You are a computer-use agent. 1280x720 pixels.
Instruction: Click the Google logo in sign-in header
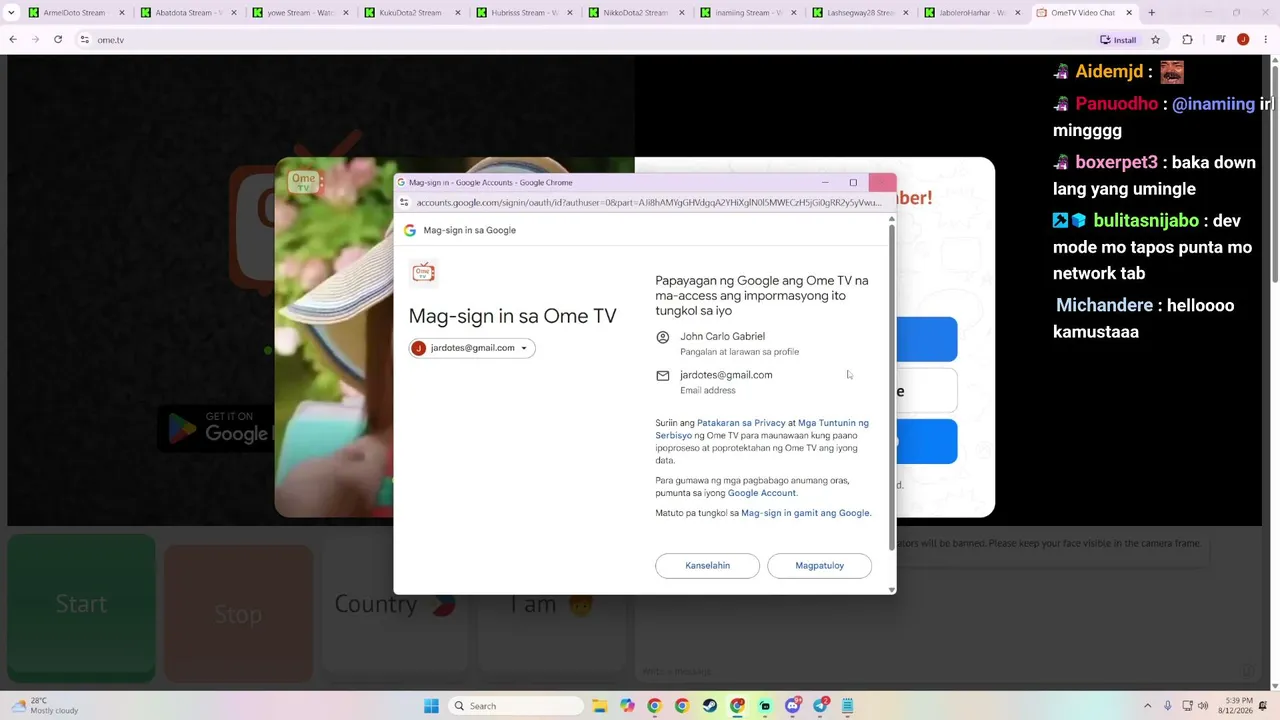(x=410, y=230)
